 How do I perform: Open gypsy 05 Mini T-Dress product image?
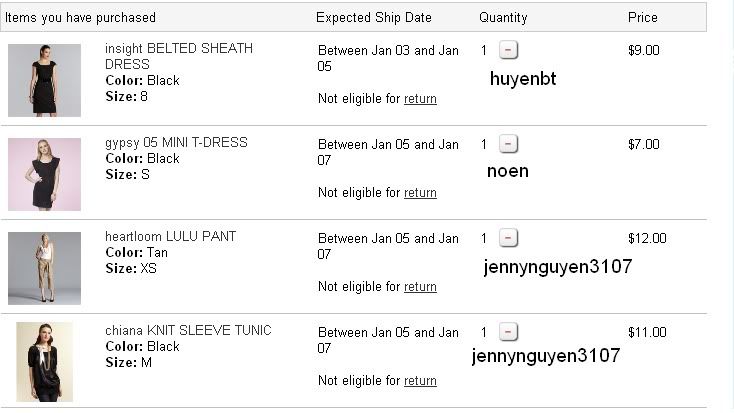pyautogui.click(x=44, y=174)
